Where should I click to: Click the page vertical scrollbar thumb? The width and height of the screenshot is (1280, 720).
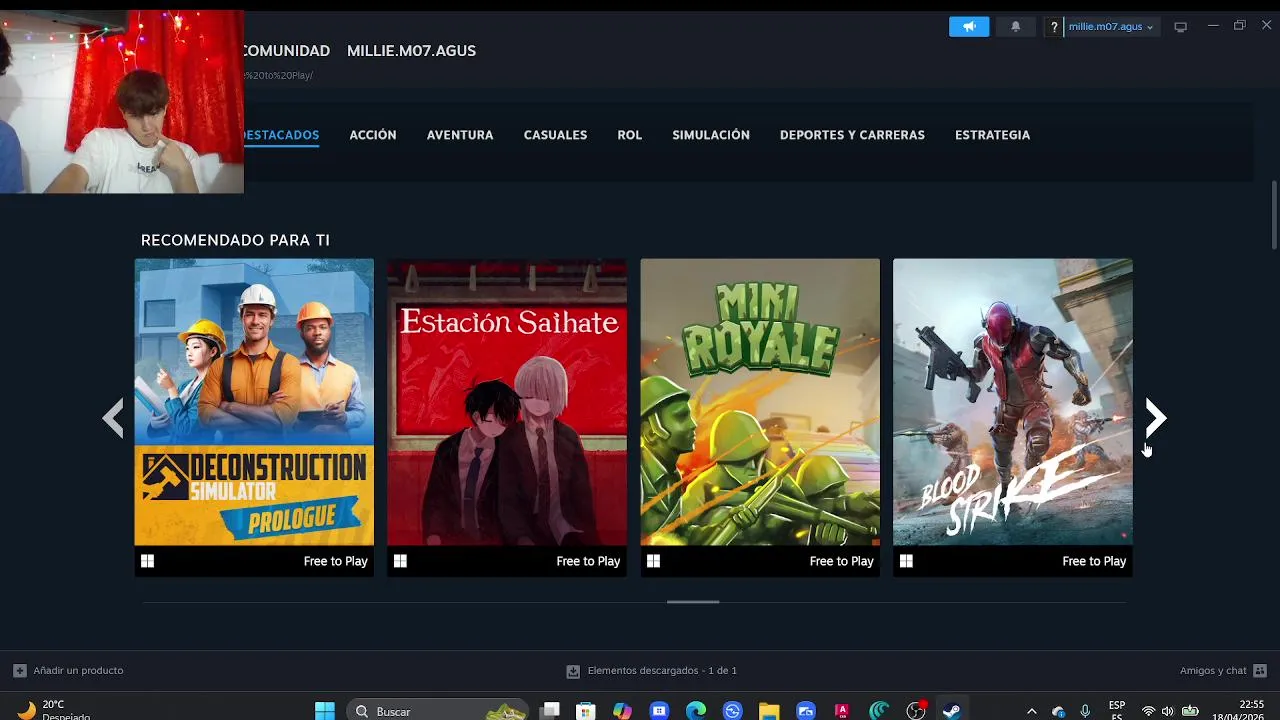(1274, 215)
